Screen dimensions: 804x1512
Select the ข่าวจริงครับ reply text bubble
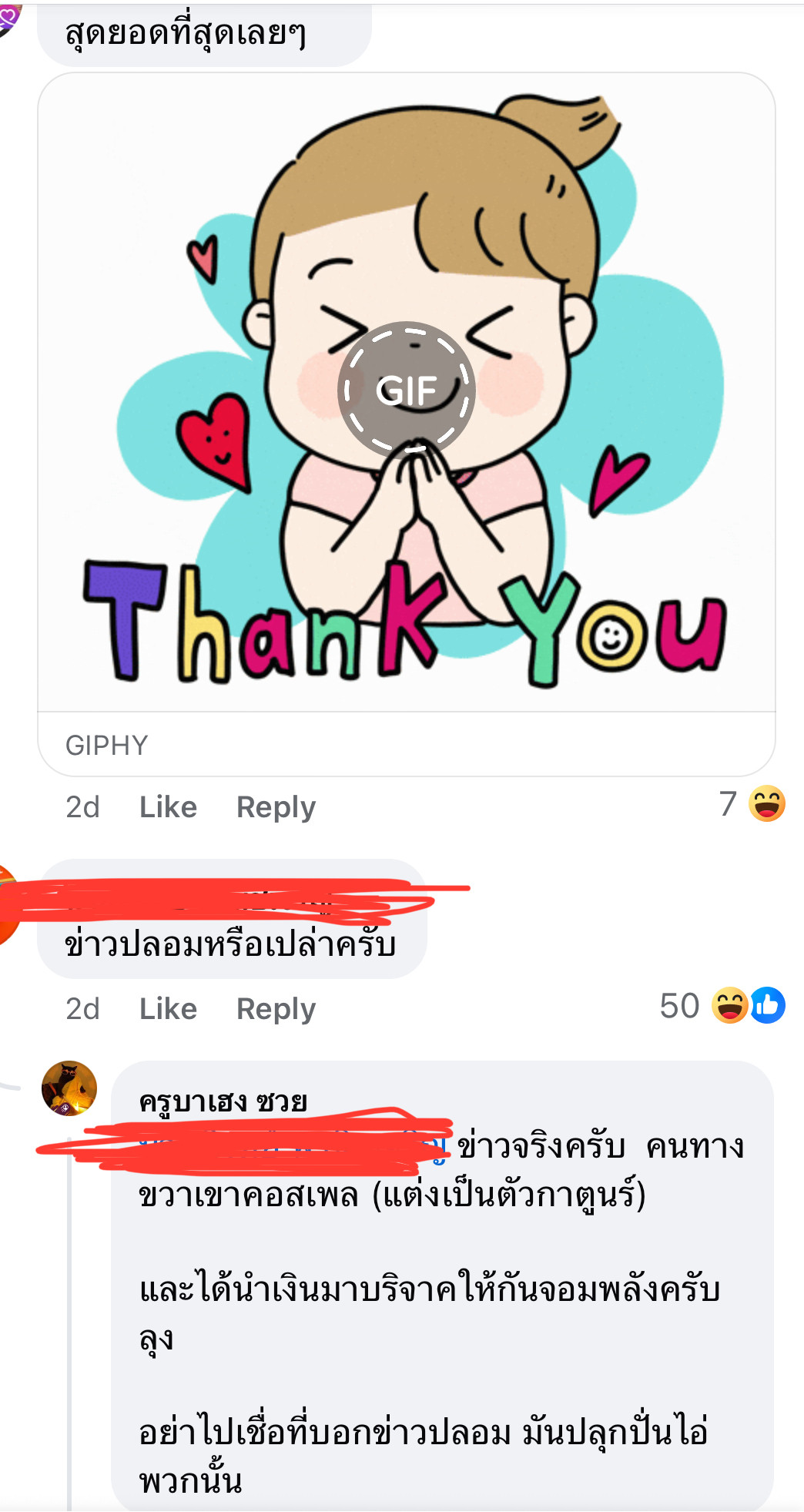[442, 1285]
